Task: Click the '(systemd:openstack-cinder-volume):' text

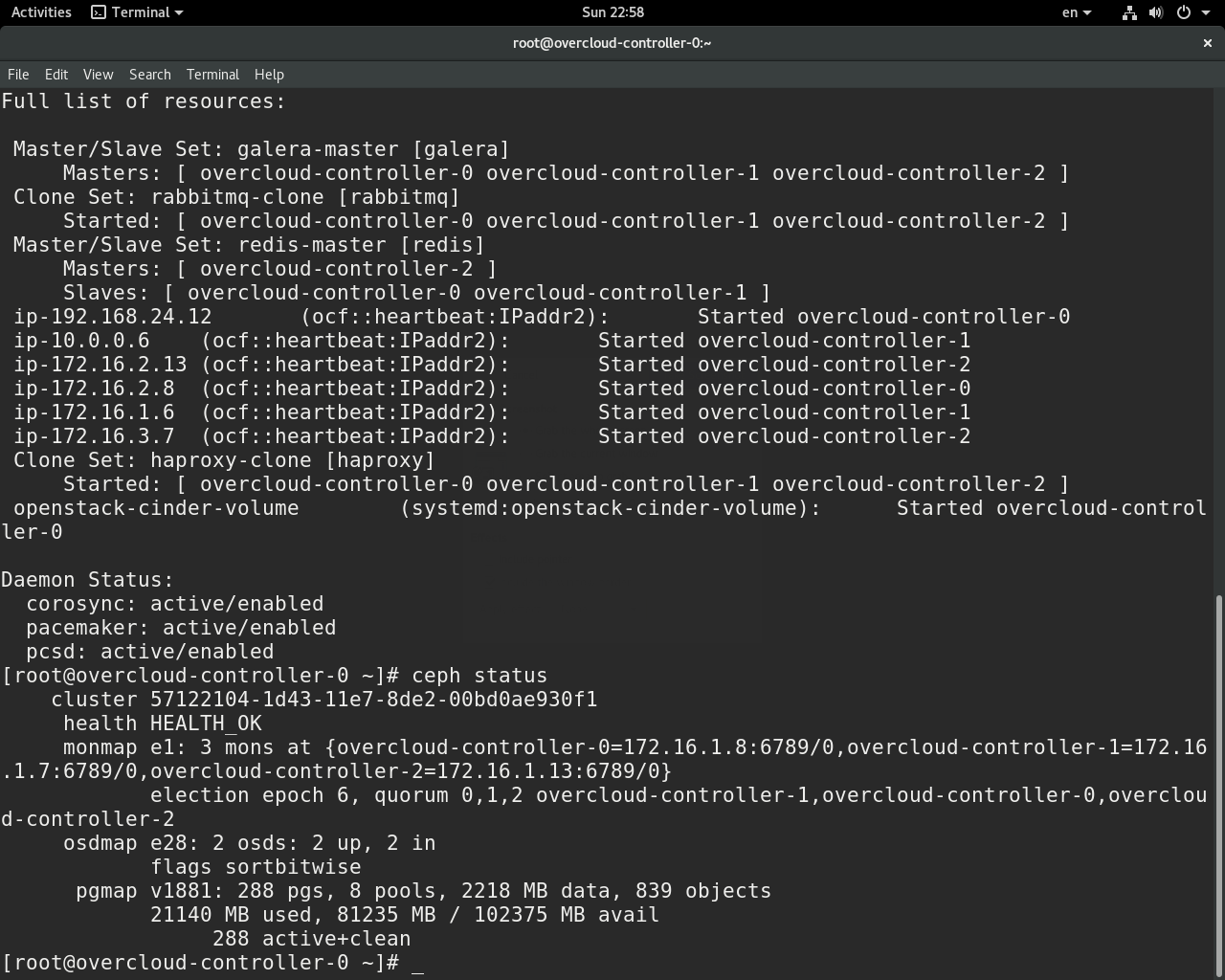Action: tap(611, 508)
